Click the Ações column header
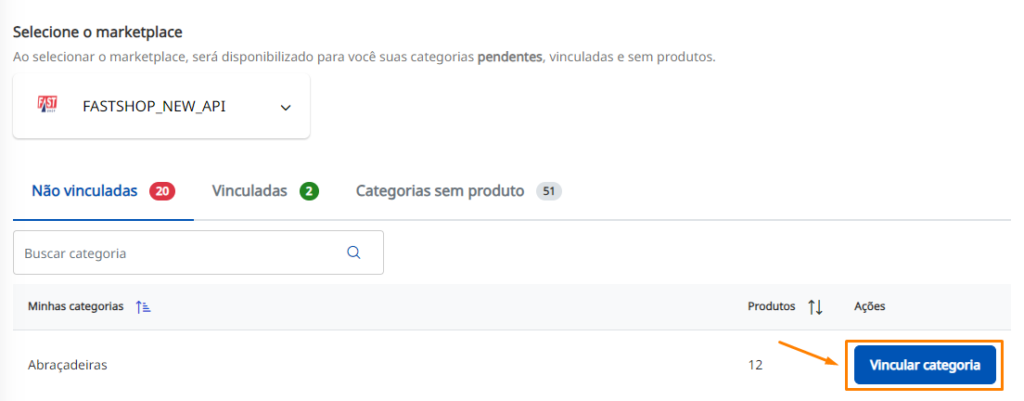The width and height of the screenshot is (1024, 401). [x=869, y=306]
